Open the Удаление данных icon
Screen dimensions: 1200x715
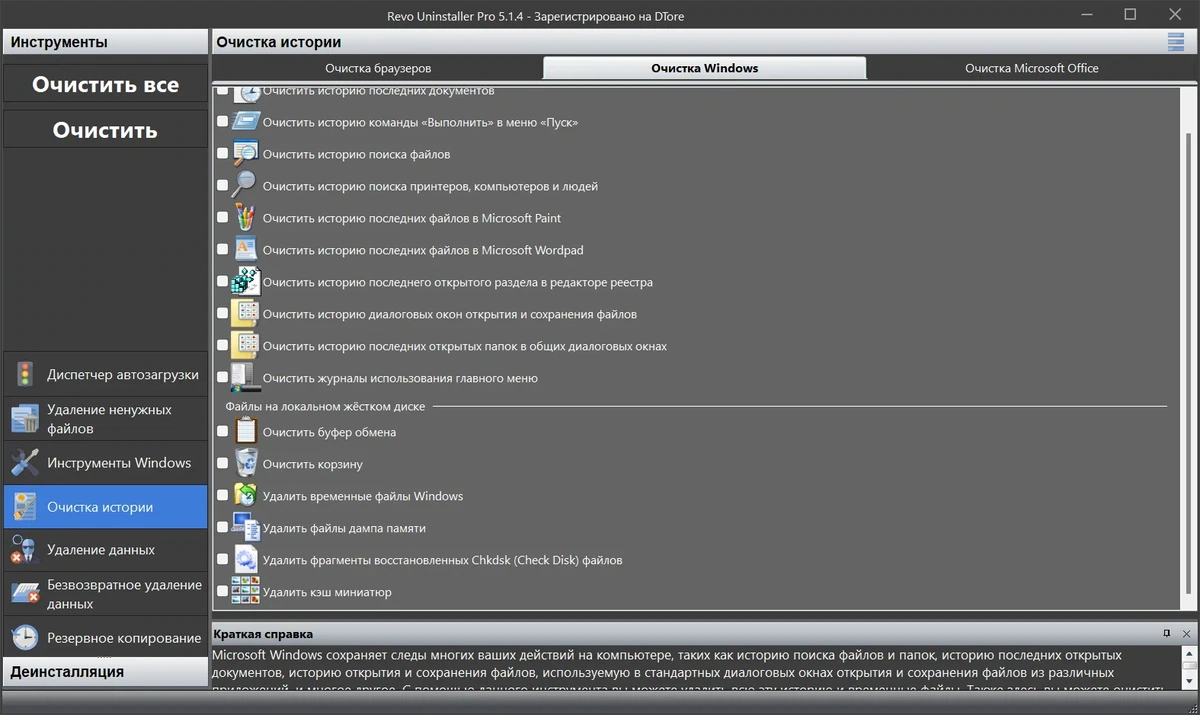25,550
